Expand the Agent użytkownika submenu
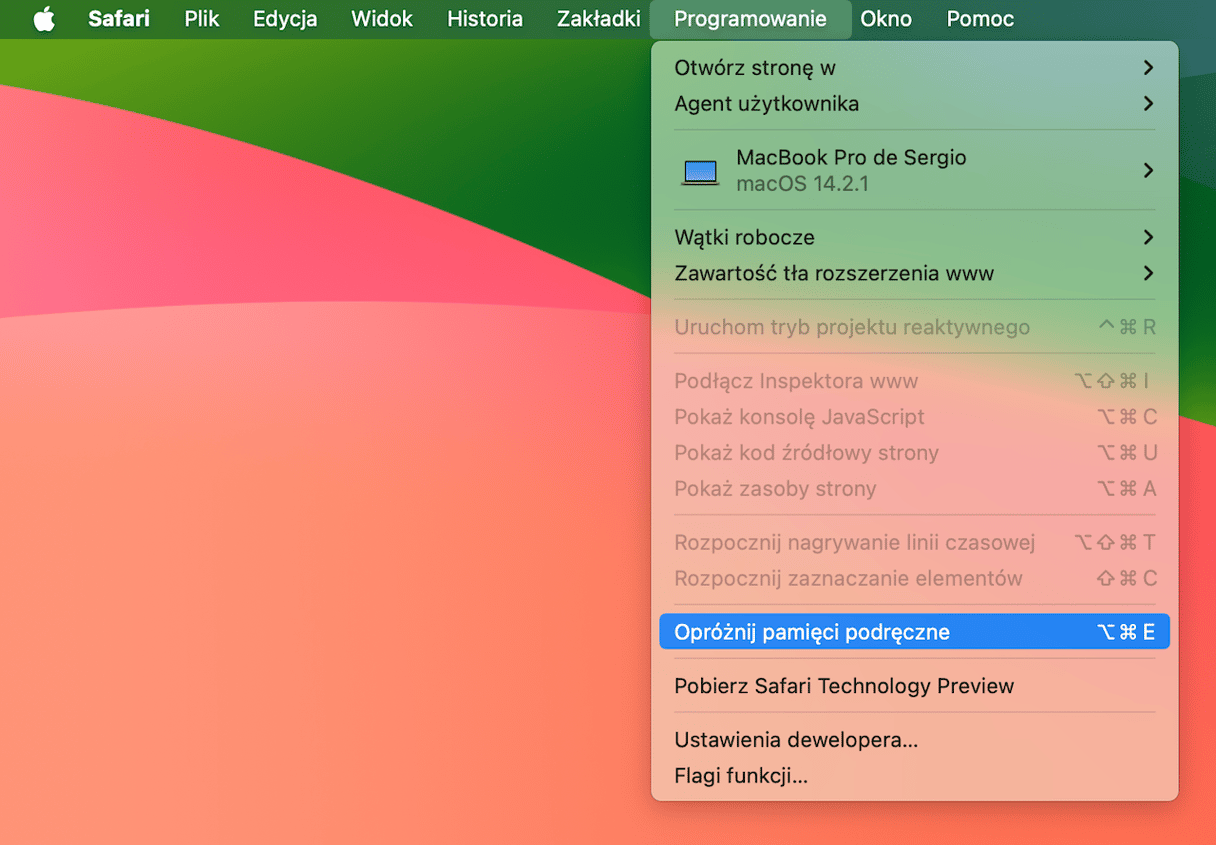 tap(914, 104)
